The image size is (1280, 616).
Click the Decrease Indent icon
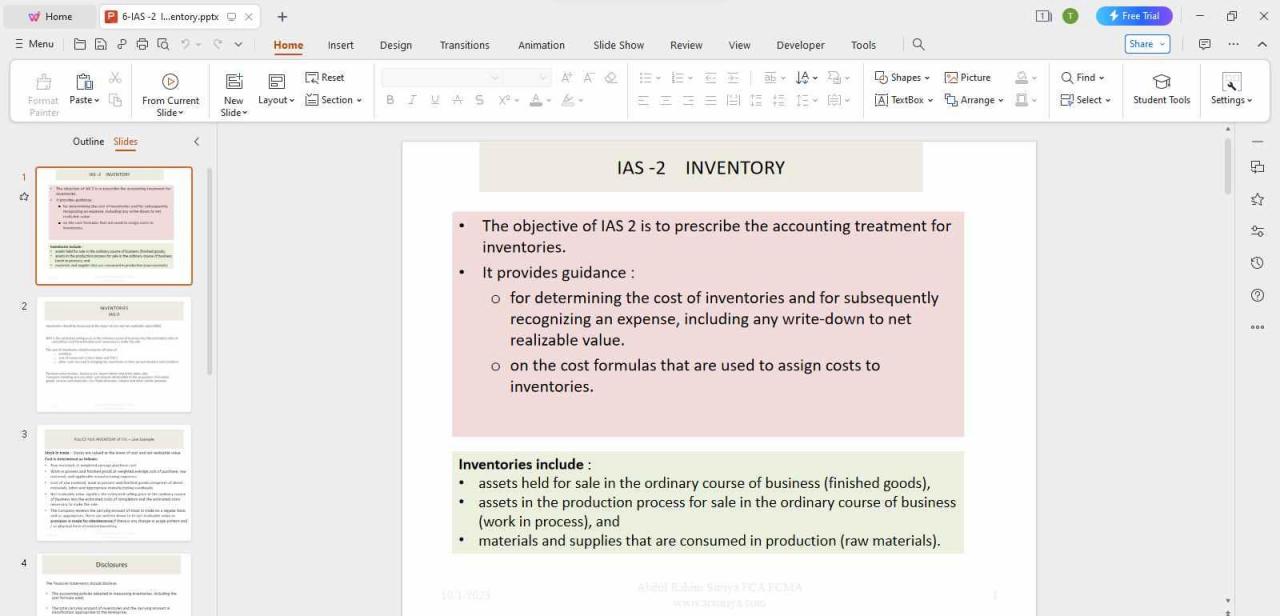tap(710, 77)
